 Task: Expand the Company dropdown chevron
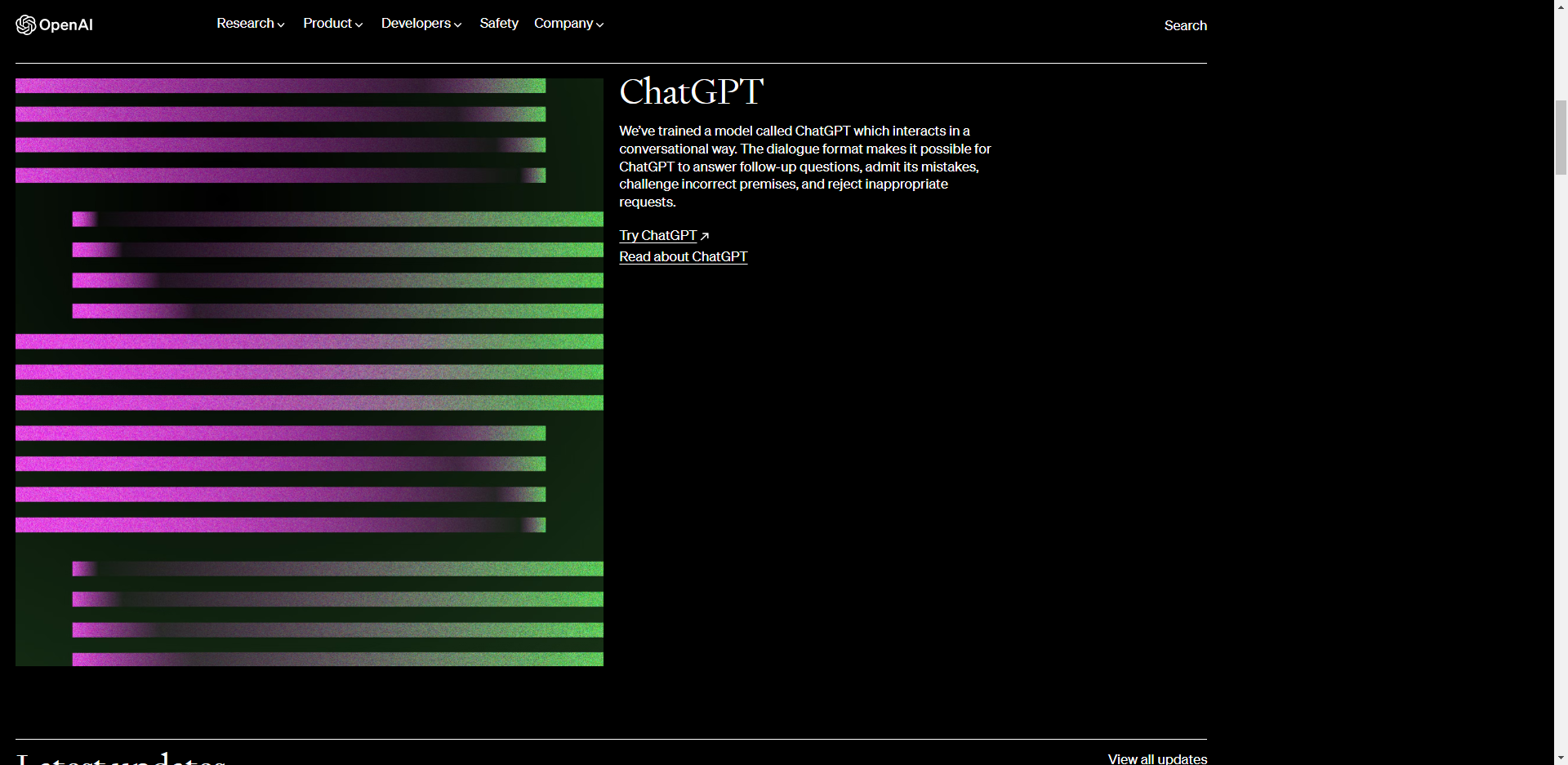coord(600,25)
